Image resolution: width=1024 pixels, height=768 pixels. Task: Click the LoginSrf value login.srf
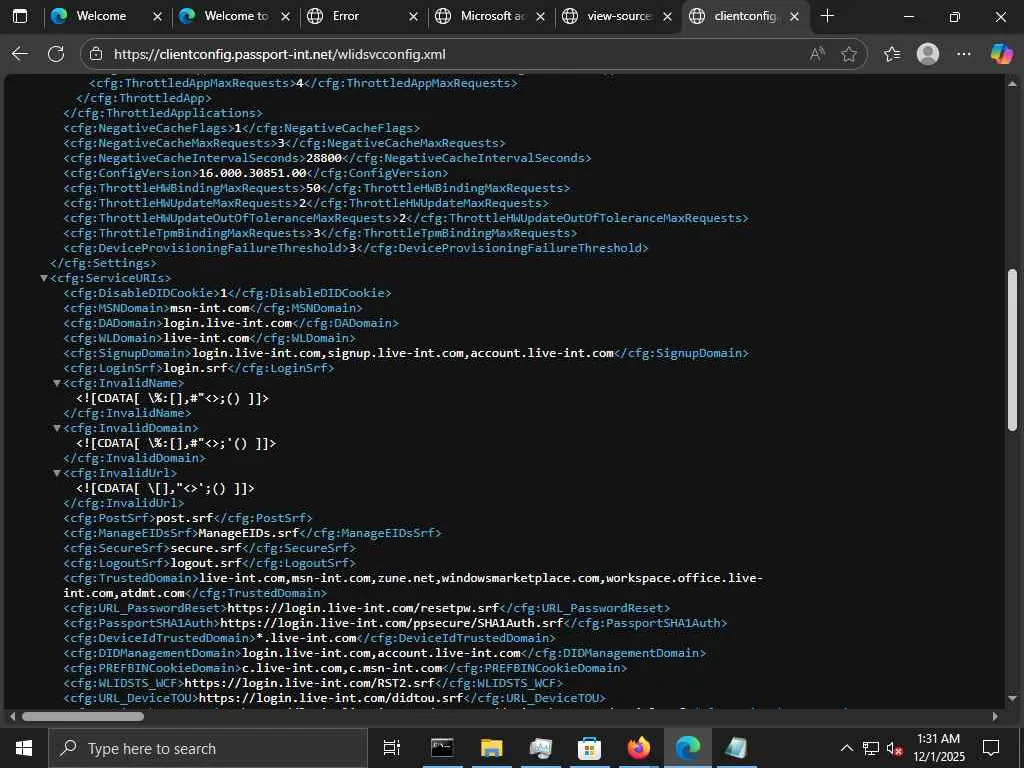point(195,368)
